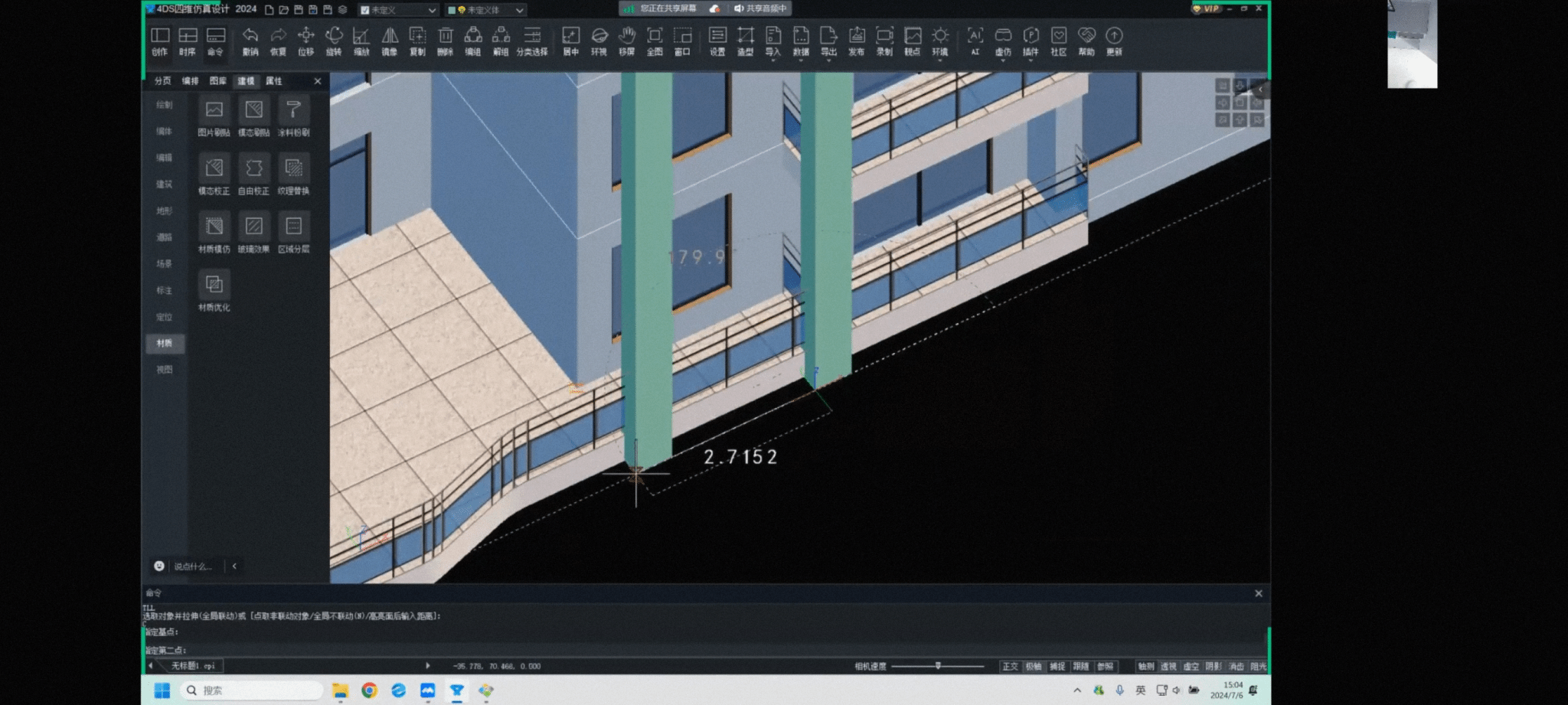Toggle 阴影 shadow display in status bar

point(1214,667)
